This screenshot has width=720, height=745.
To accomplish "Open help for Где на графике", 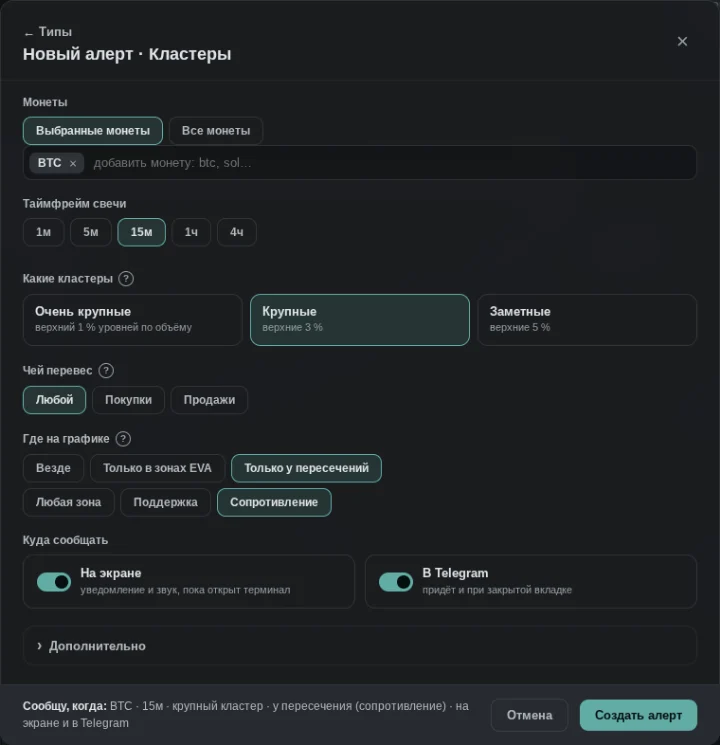I will 123,439.
